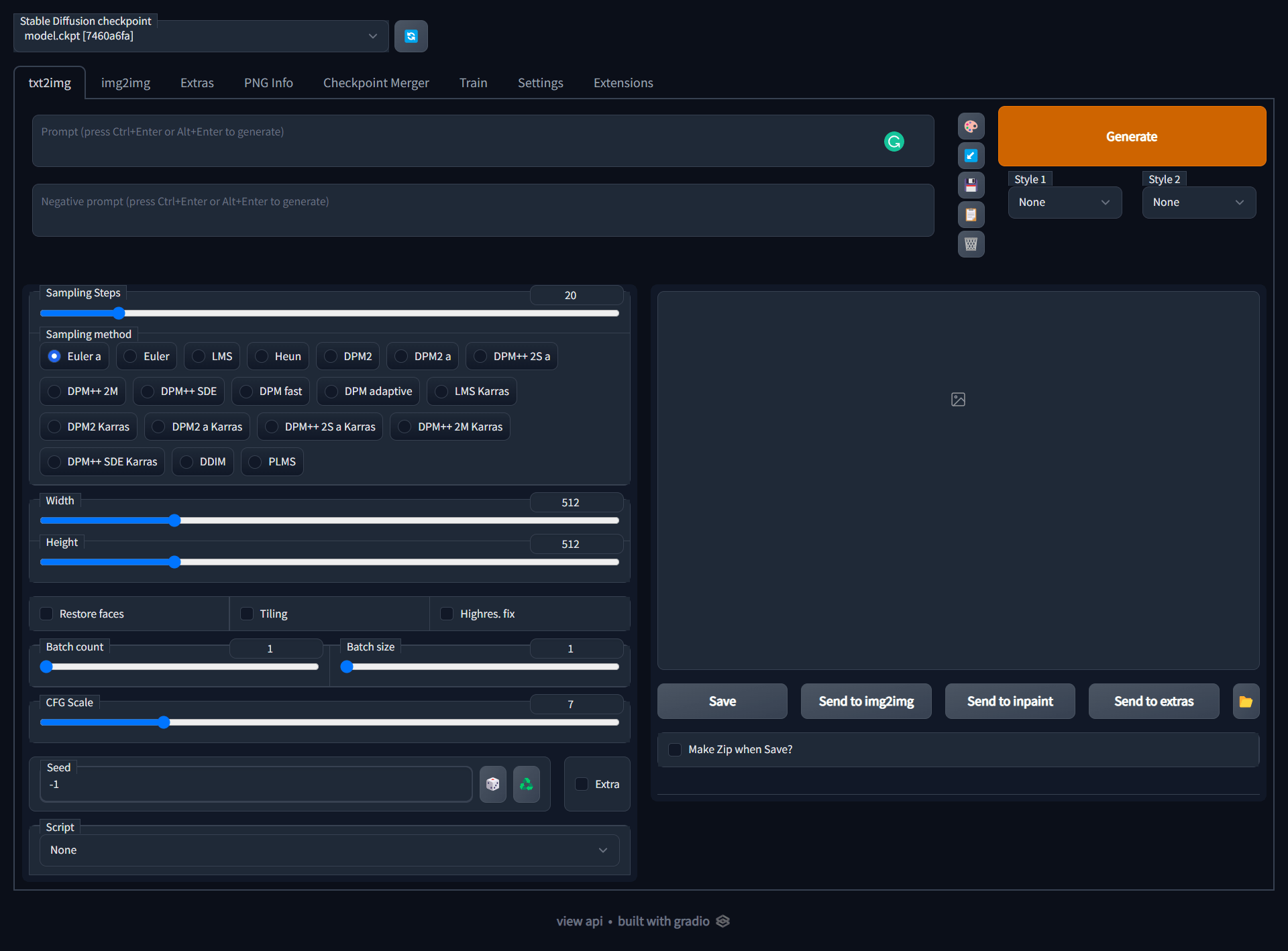Click the dice random seed icon
This screenshot has width=1288, height=951.
click(492, 784)
